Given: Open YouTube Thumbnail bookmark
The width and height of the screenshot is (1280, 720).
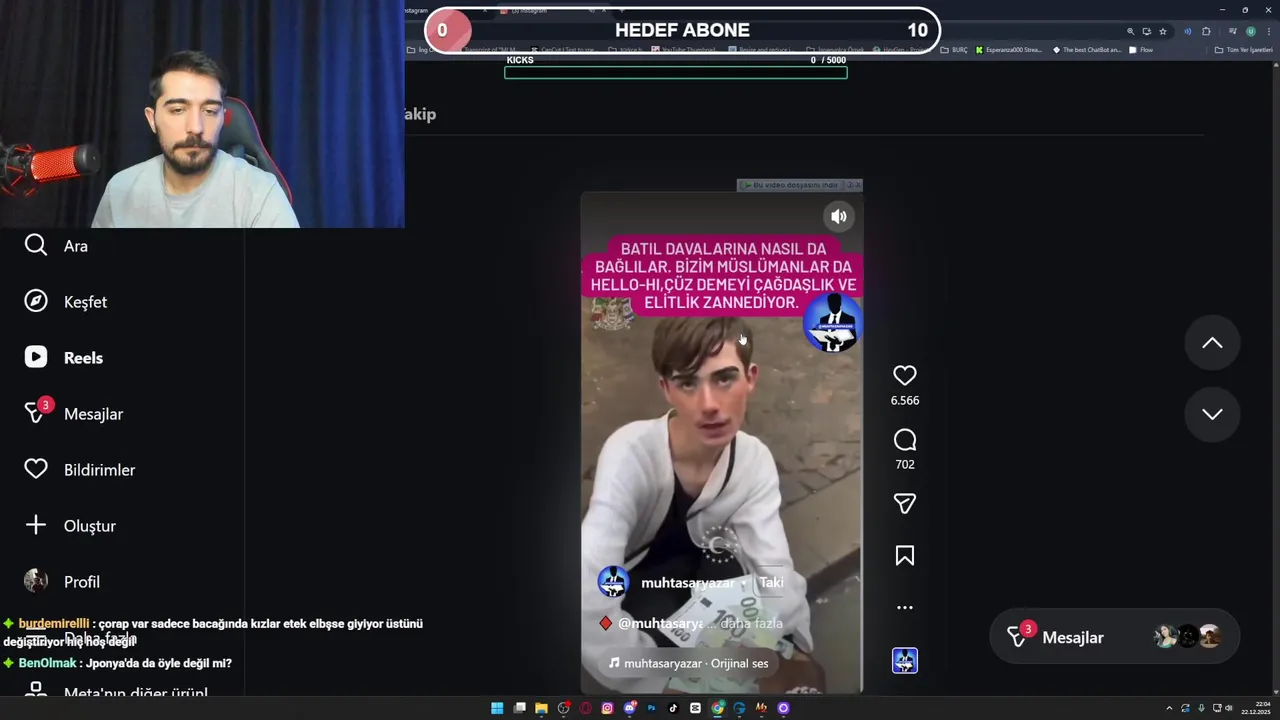Looking at the screenshot, I should coord(683,50).
